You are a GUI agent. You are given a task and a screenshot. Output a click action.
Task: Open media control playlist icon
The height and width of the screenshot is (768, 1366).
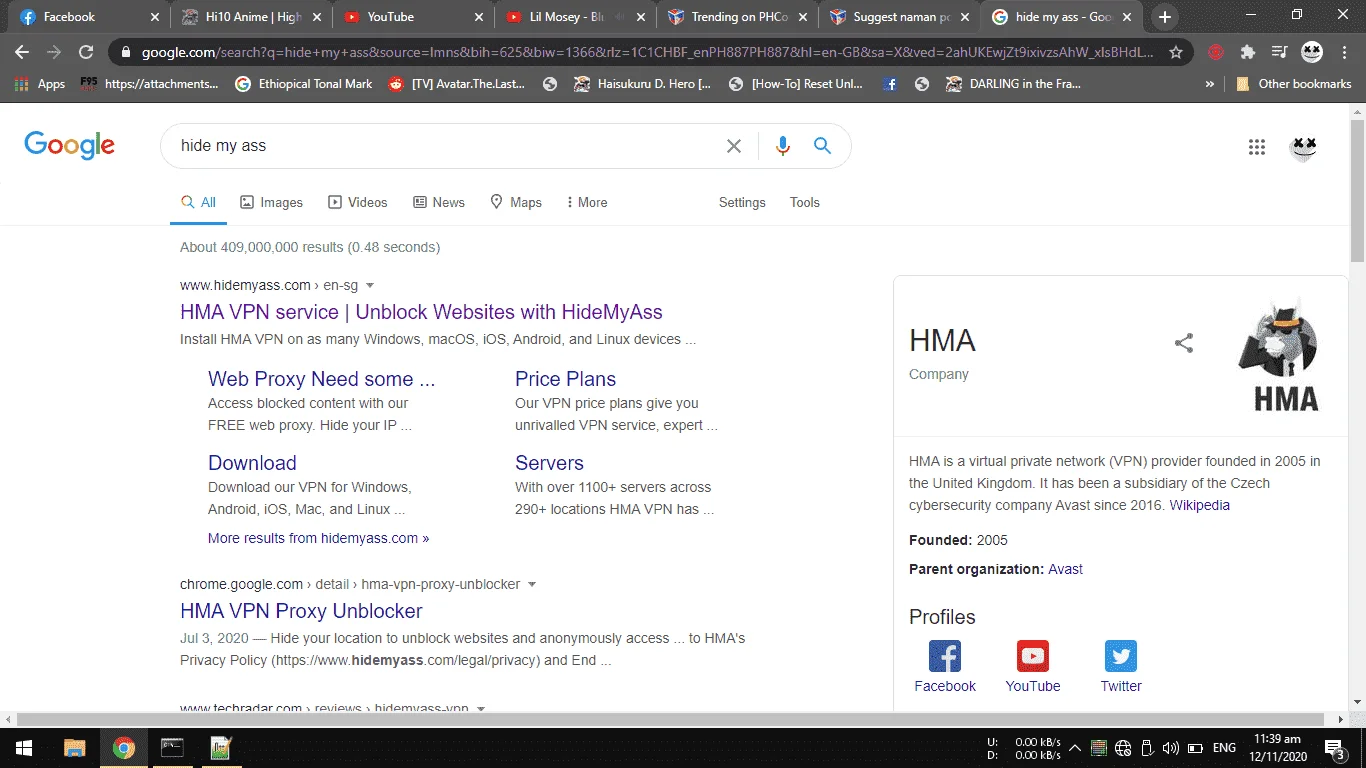[1279, 52]
